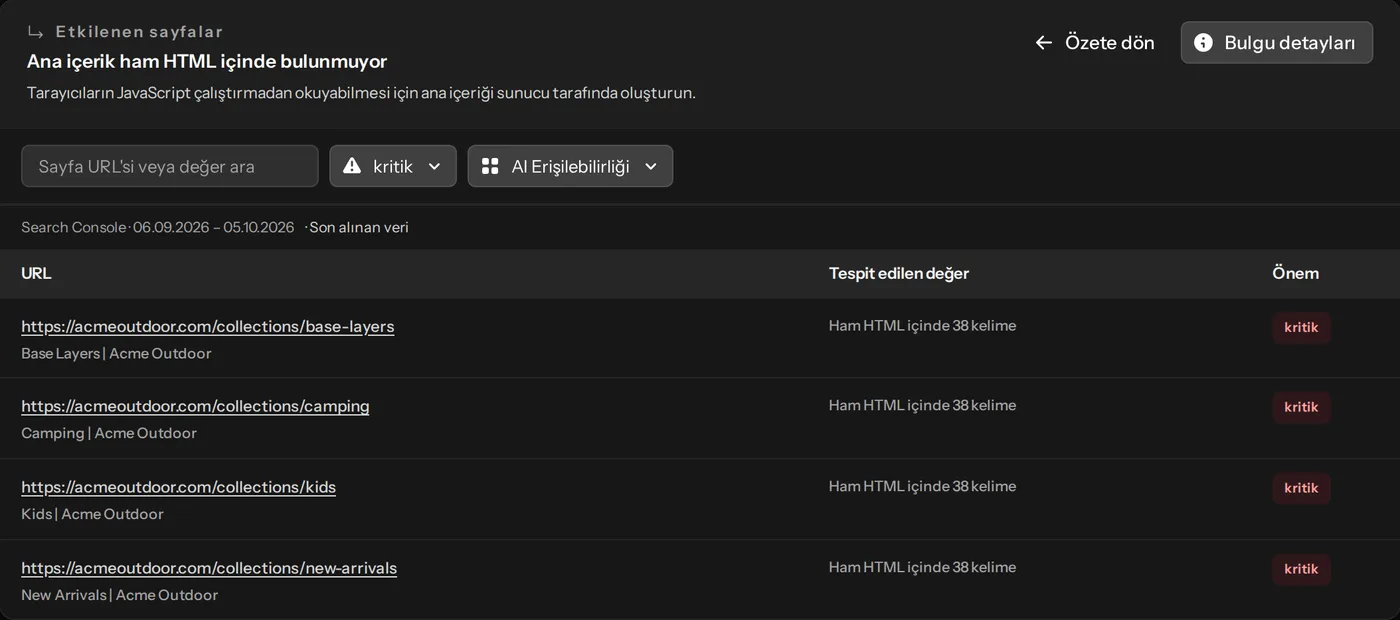Click the info icon in Bulgu detayları button
Screen dimensions: 1400x620
click(1204, 42)
